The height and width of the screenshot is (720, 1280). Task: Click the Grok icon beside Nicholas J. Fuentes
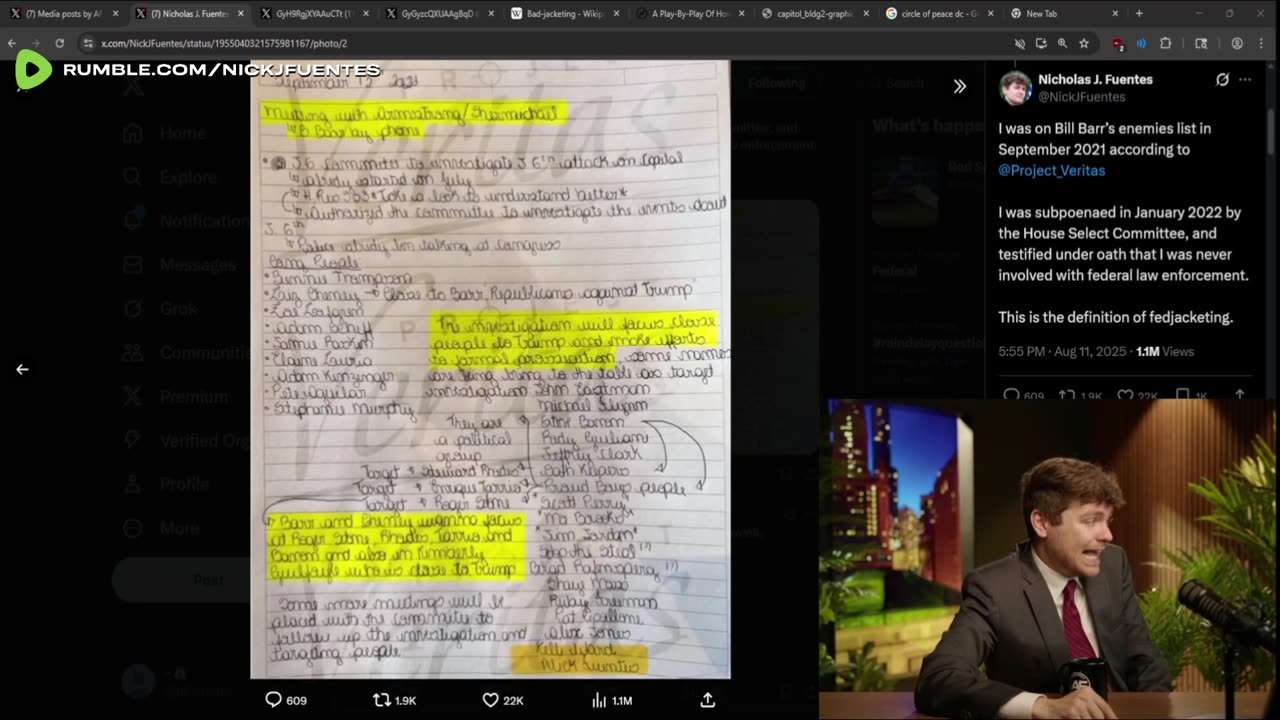(x=1222, y=80)
